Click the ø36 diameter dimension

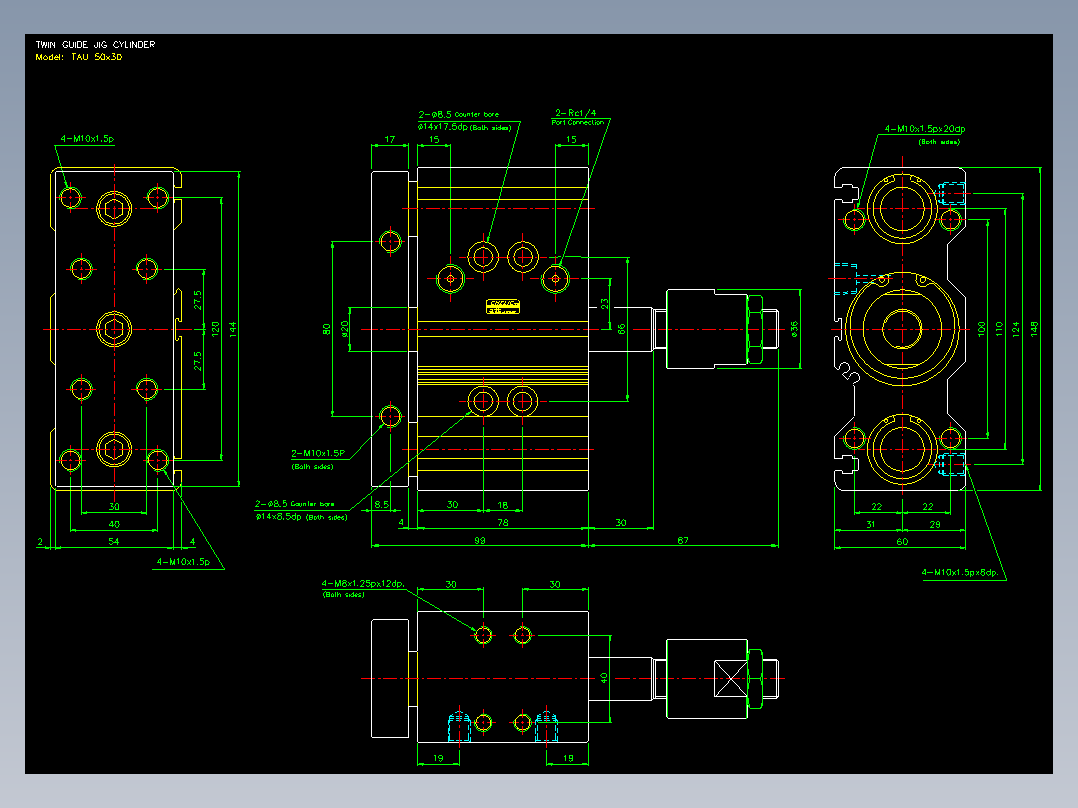point(795,329)
